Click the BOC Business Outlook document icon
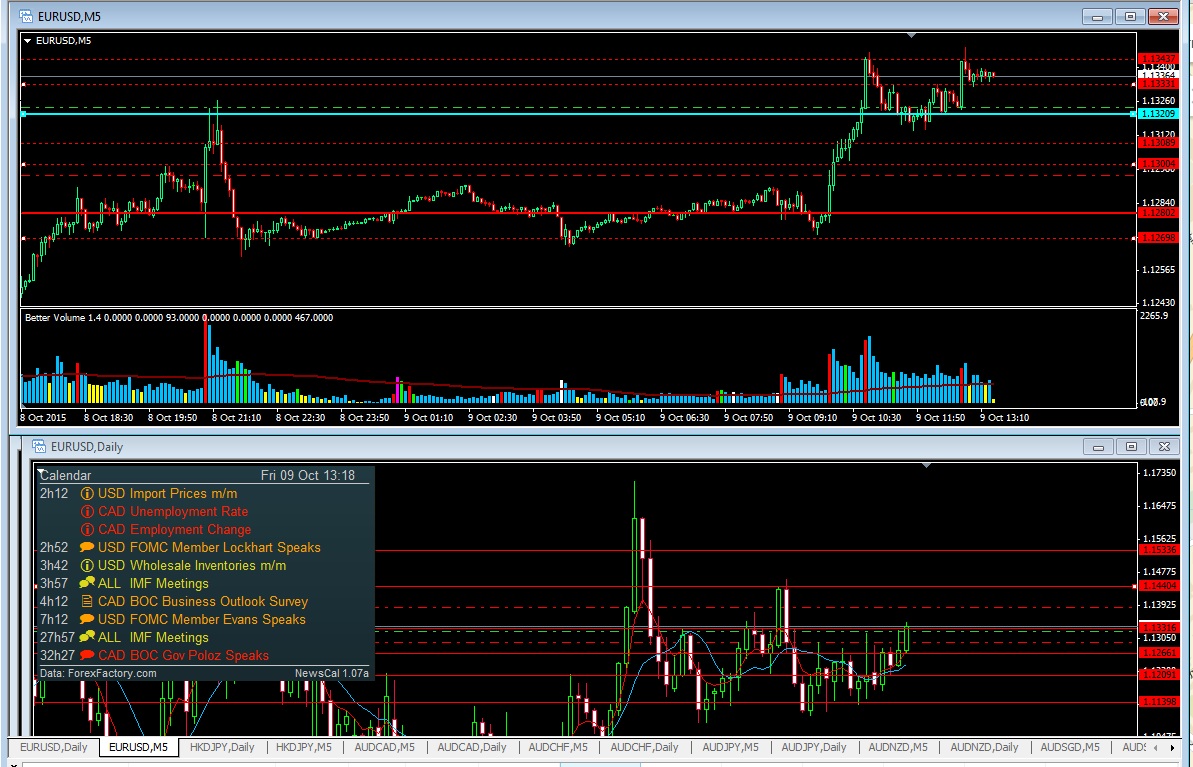Image resolution: width=1193 pixels, height=767 pixels. point(87,601)
